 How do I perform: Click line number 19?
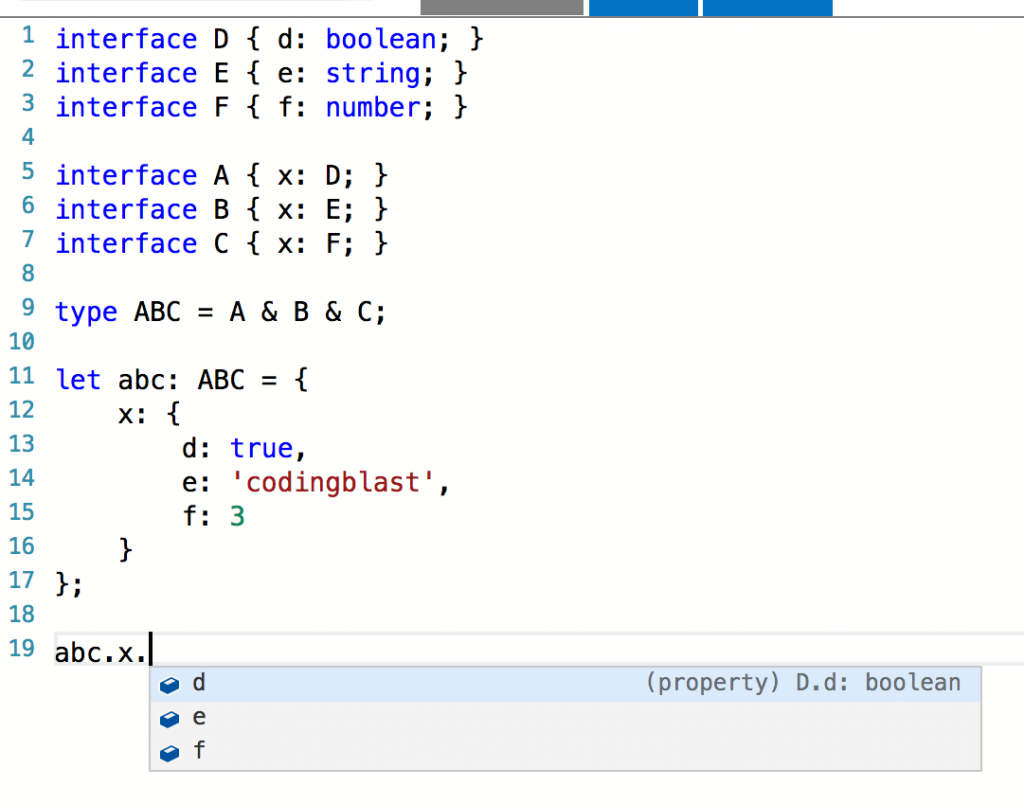point(21,648)
